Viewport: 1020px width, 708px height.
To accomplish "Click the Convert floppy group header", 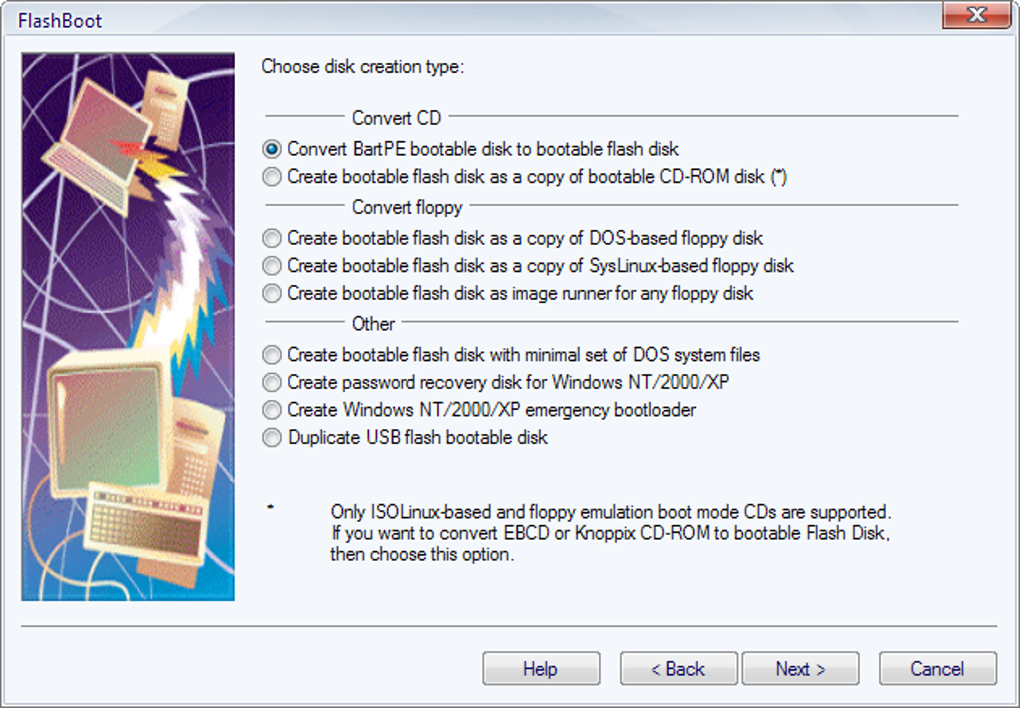I will 407,207.
